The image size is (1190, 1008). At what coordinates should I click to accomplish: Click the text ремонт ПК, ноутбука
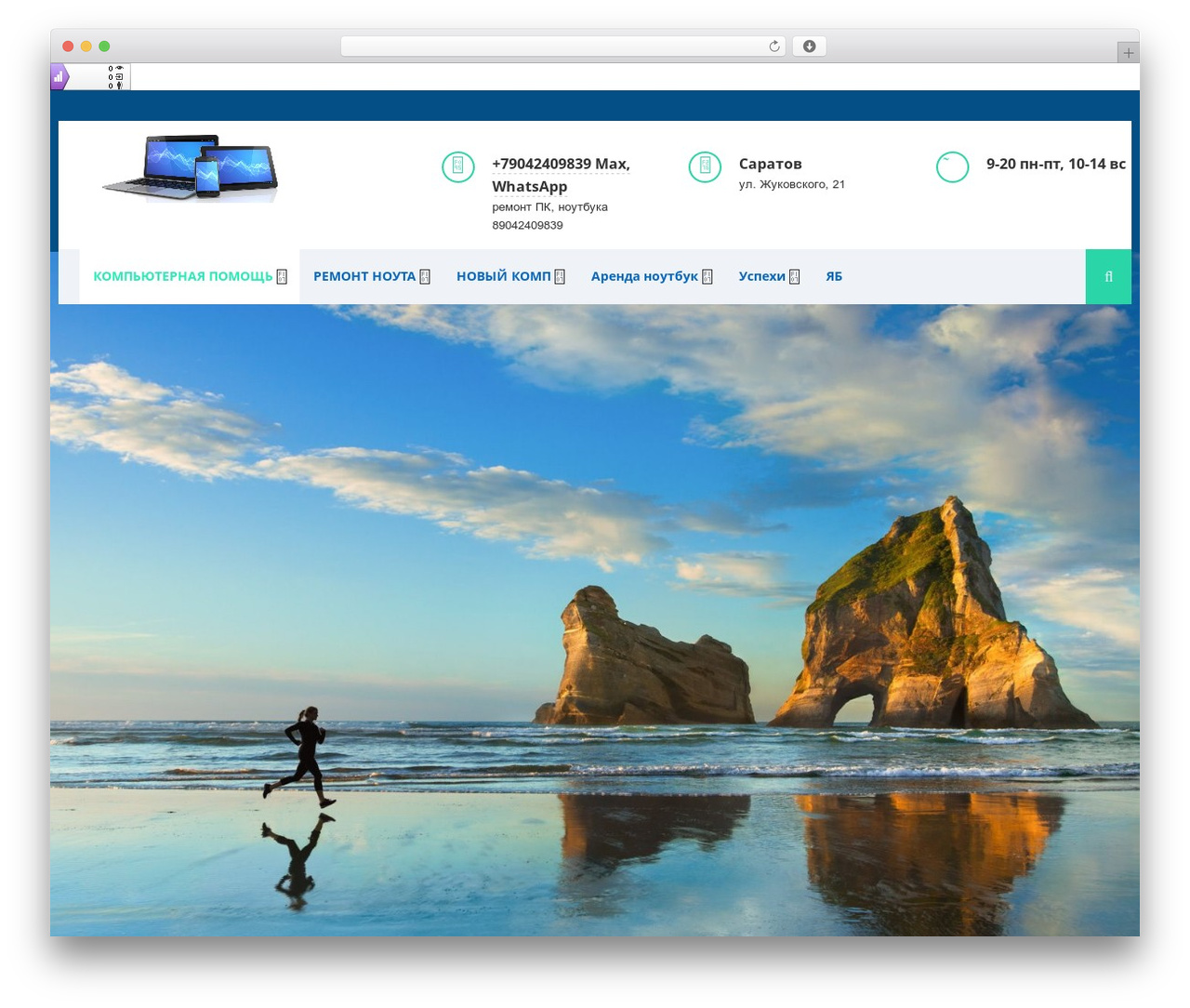(x=550, y=207)
